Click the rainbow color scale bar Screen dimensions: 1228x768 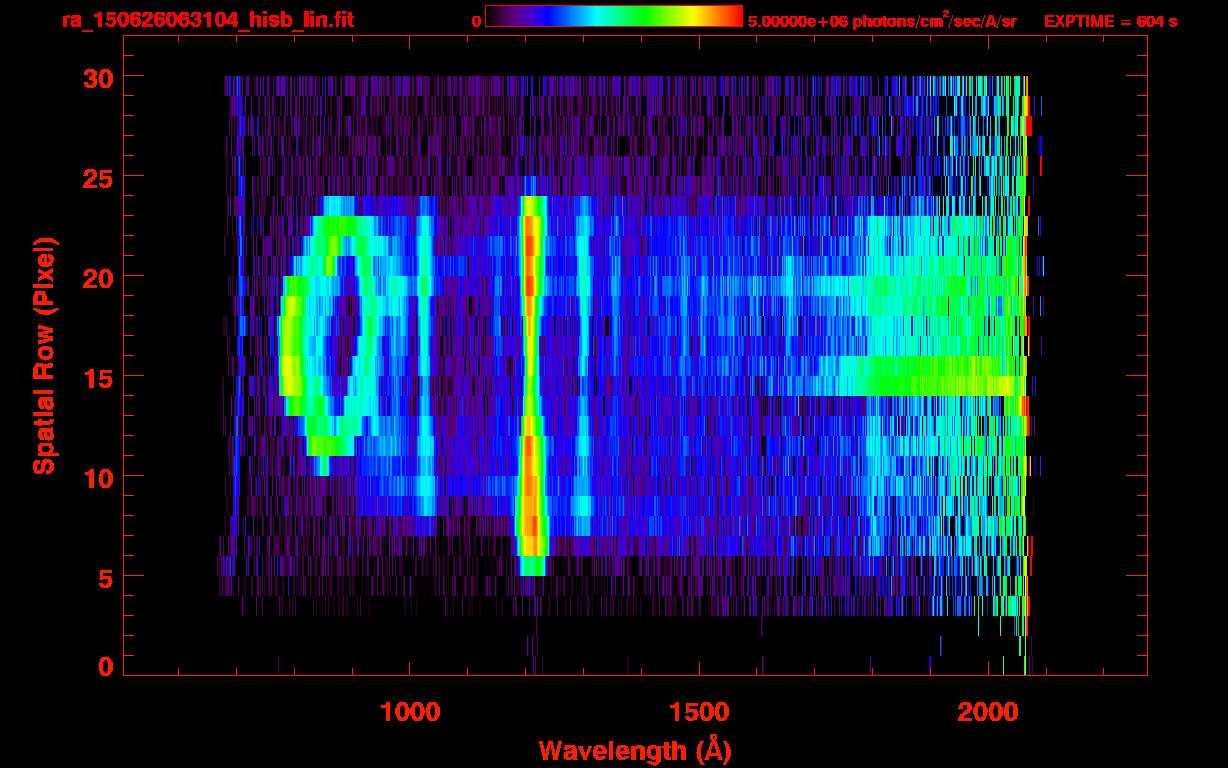613,16
